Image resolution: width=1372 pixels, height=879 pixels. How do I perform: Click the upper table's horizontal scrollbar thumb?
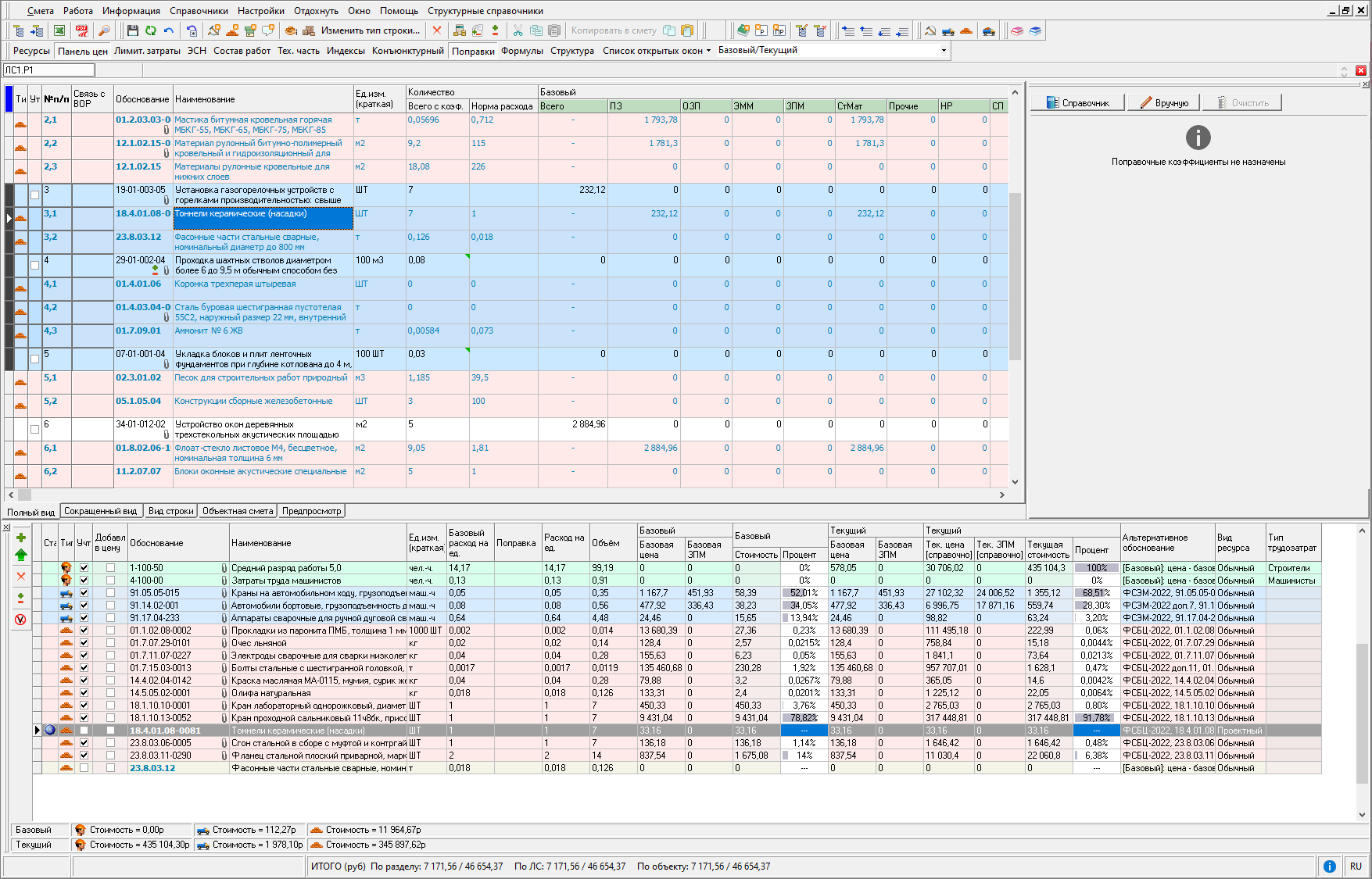point(24,495)
